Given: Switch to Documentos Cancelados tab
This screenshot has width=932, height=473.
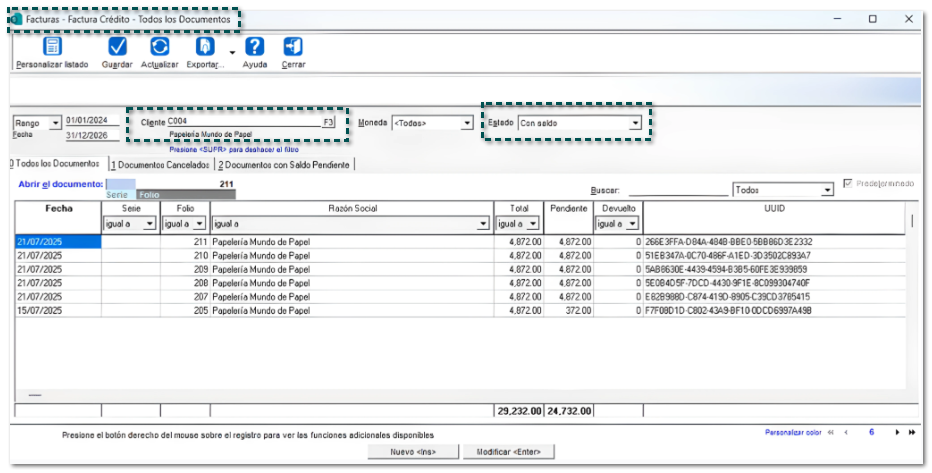Looking at the screenshot, I should click(160, 164).
